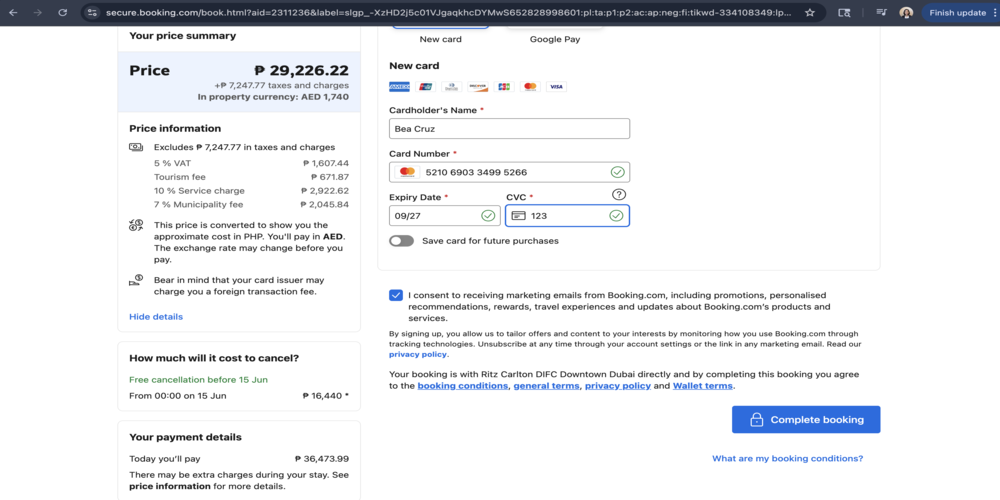Click the foreign transaction fee icon
Screen dimensions: 1000x500
(x=136, y=279)
